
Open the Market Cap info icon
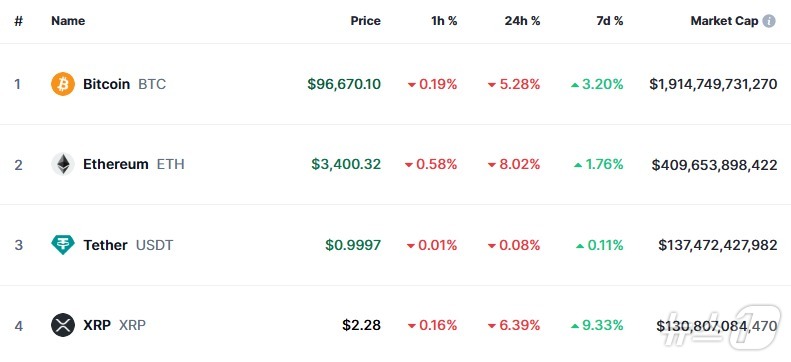point(769,21)
